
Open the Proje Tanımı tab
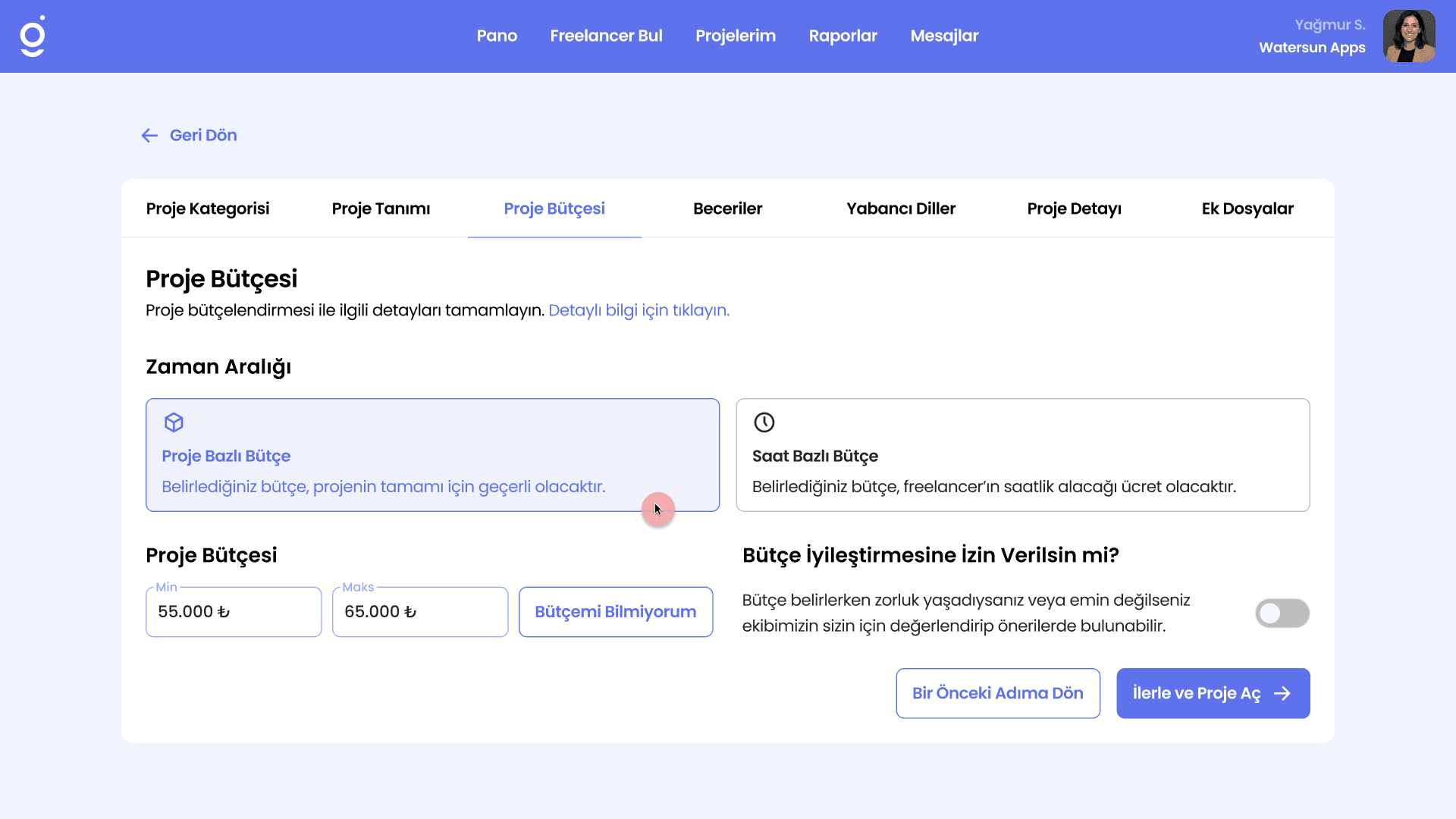[381, 209]
